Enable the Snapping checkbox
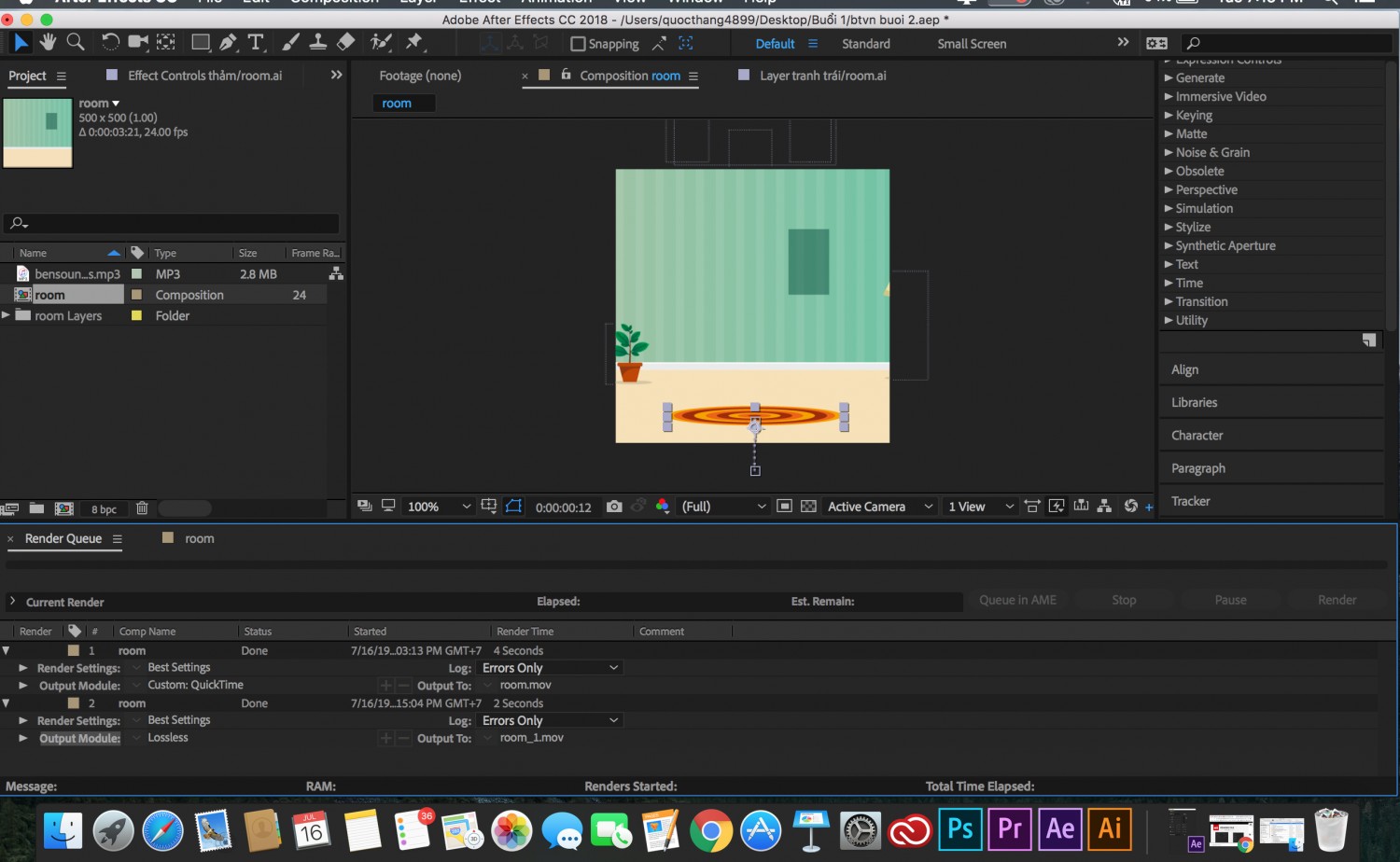Image resolution: width=1400 pixels, height=862 pixels. pos(578,44)
